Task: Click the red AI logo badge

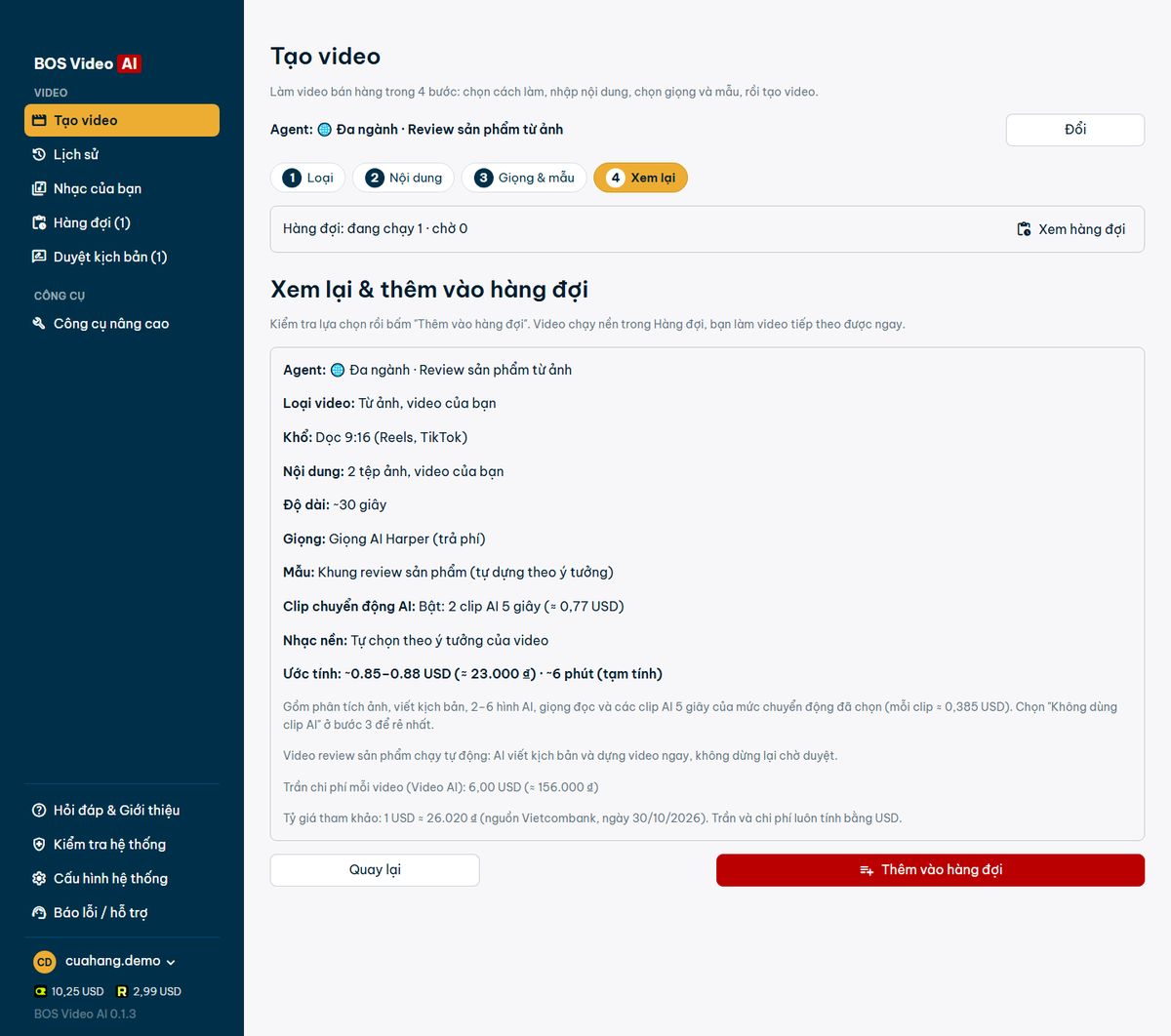Action: click(x=129, y=63)
